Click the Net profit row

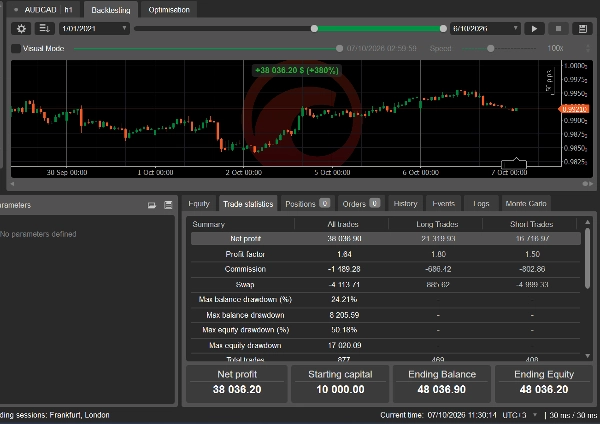386,238
